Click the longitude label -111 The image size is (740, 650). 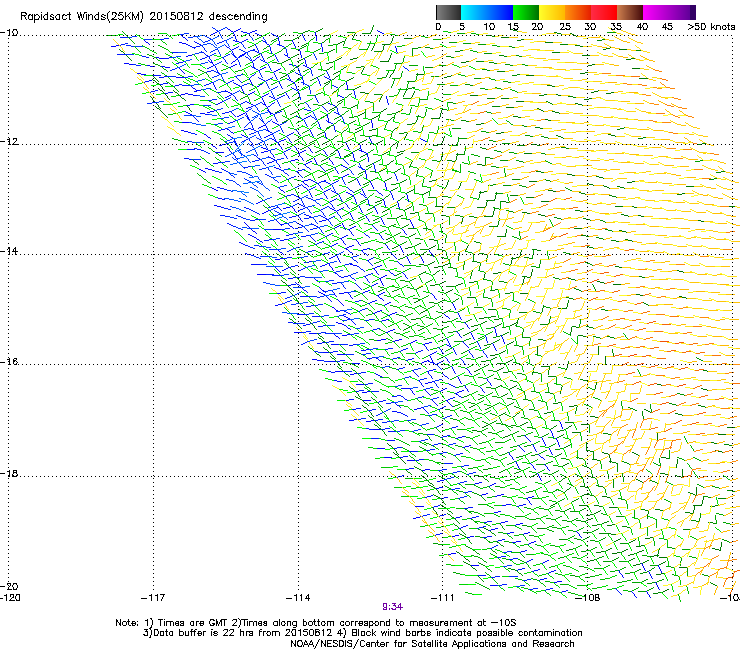pyautogui.click(x=443, y=598)
